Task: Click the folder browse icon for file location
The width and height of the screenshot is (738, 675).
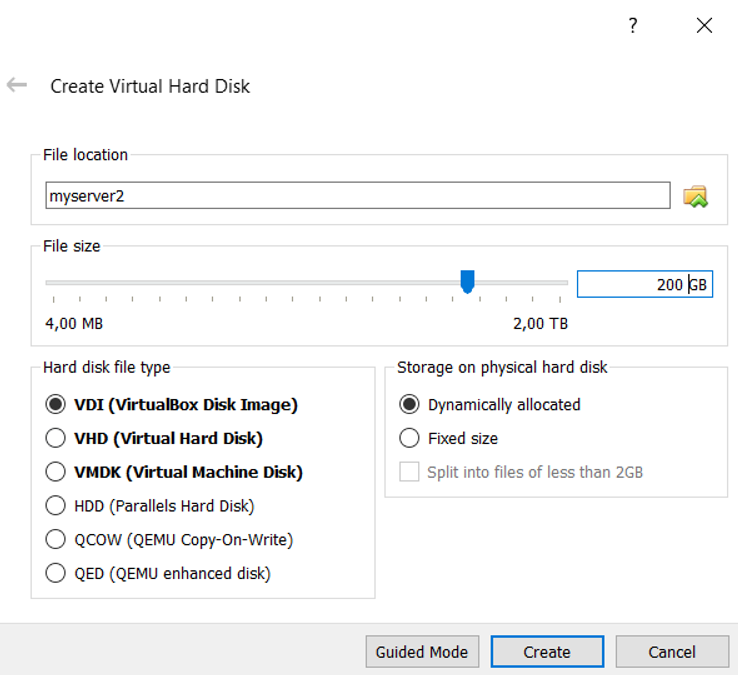Action: [695, 196]
